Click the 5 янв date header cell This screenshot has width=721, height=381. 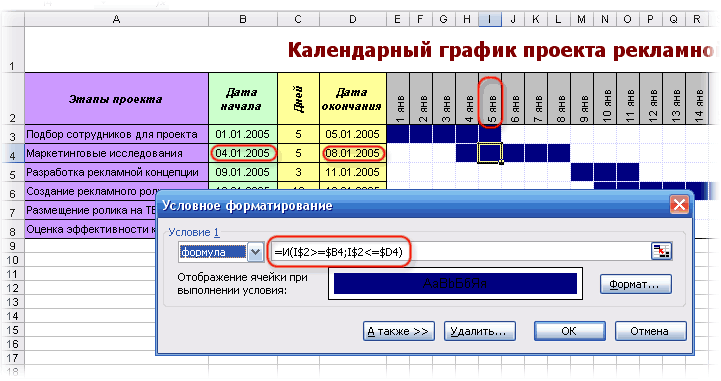(x=490, y=99)
